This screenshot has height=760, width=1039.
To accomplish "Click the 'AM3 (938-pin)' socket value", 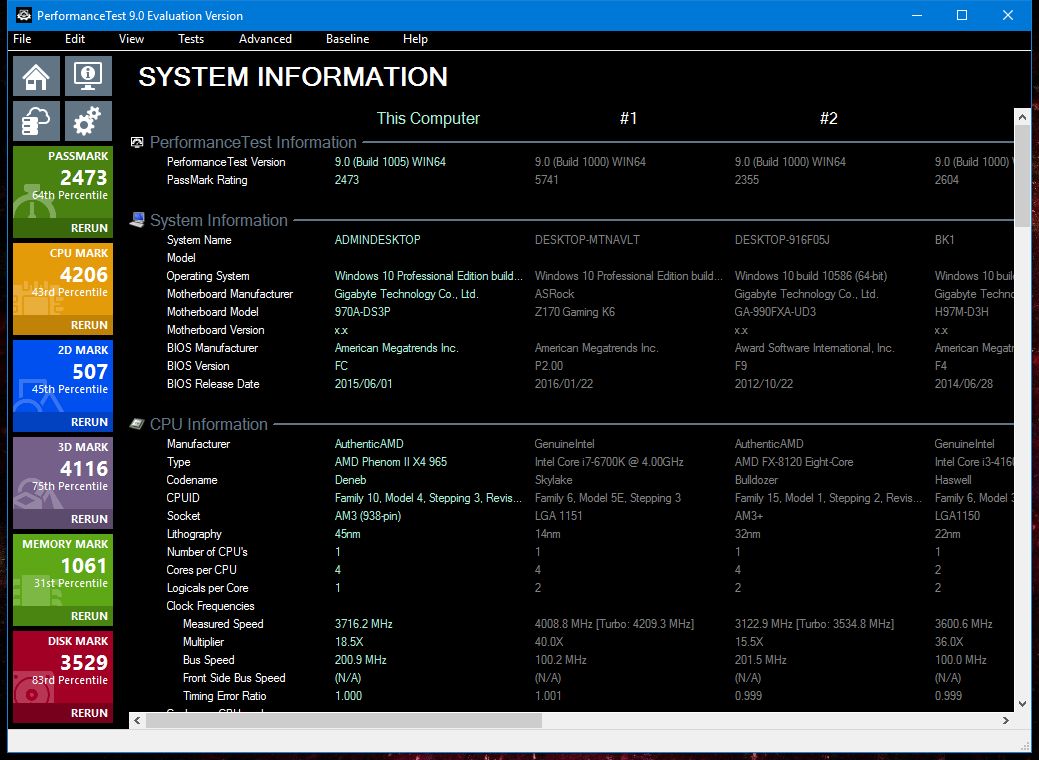I will [x=368, y=516].
